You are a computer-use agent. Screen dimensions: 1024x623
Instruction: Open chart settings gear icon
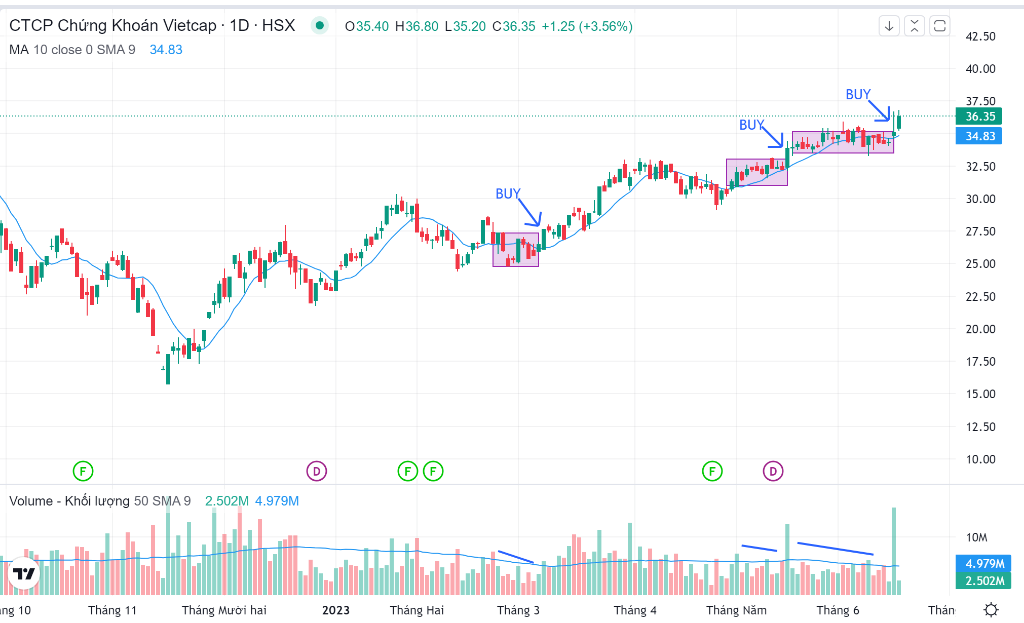tap(990, 610)
